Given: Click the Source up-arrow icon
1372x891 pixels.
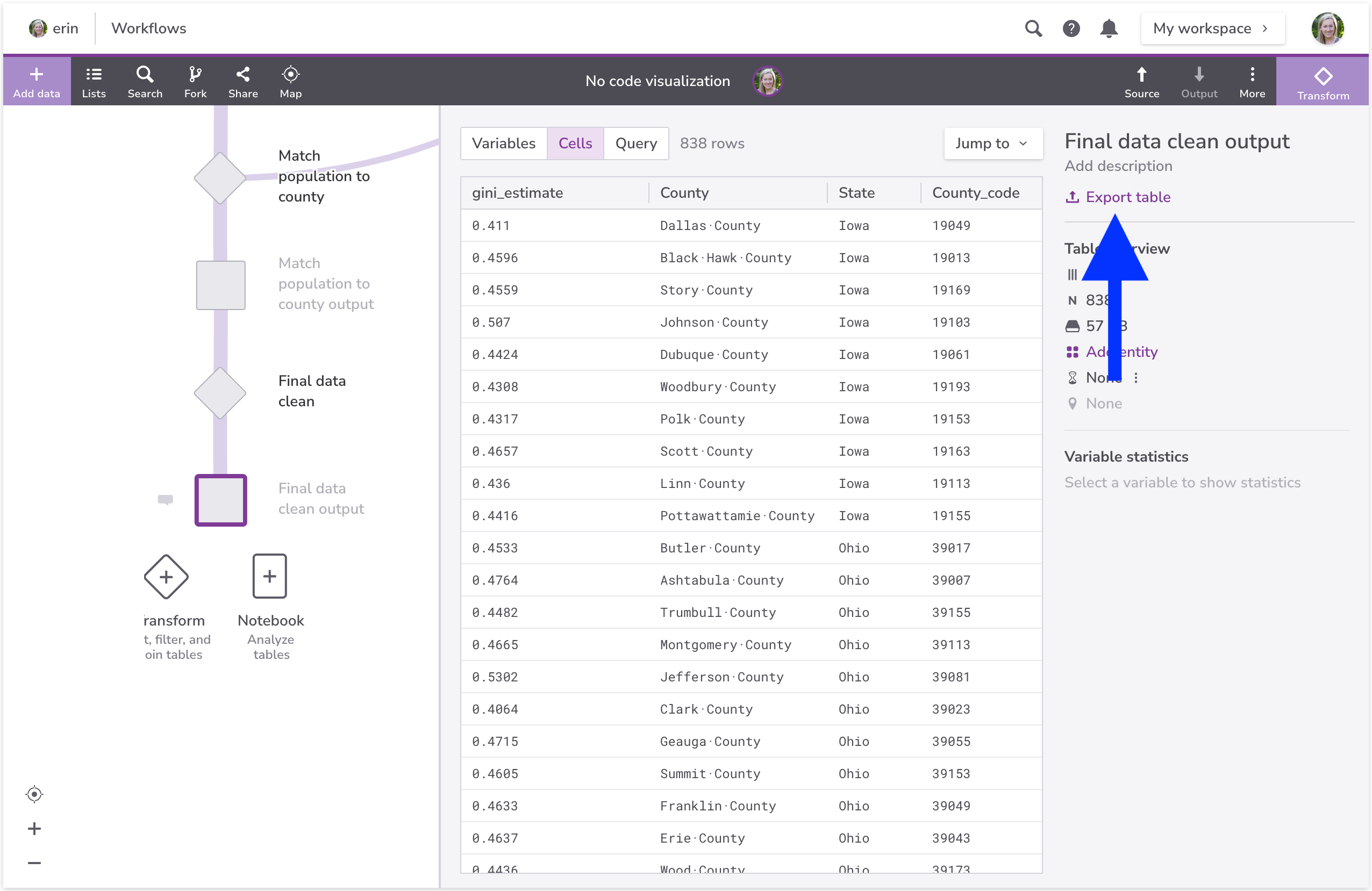Looking at the screenshot, I should [1141, 75].
